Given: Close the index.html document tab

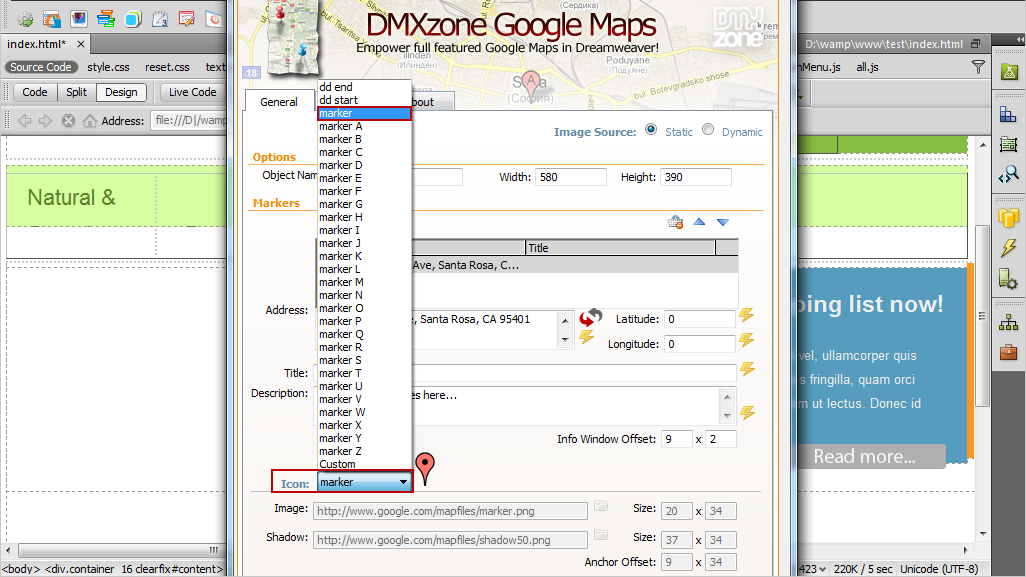Looking at the screenshot, I should [x=80, y=44].
